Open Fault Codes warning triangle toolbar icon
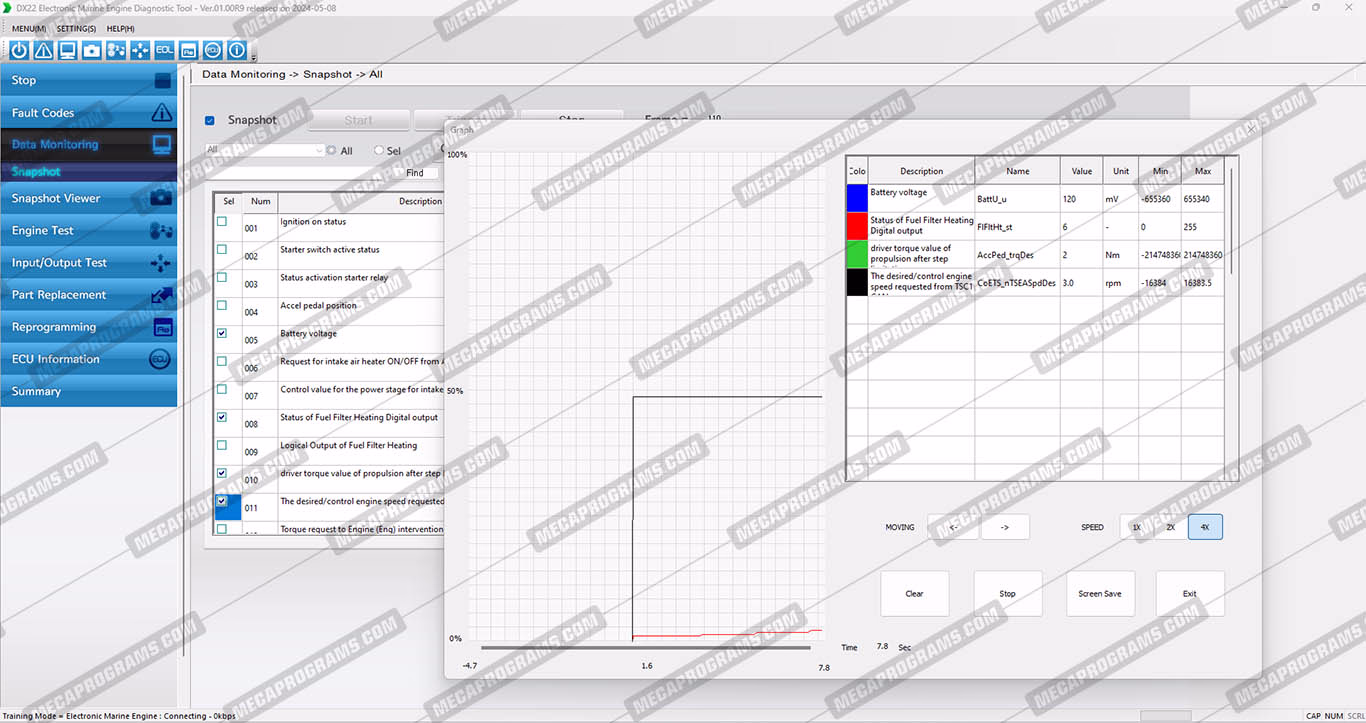 [x=43, y=50]
